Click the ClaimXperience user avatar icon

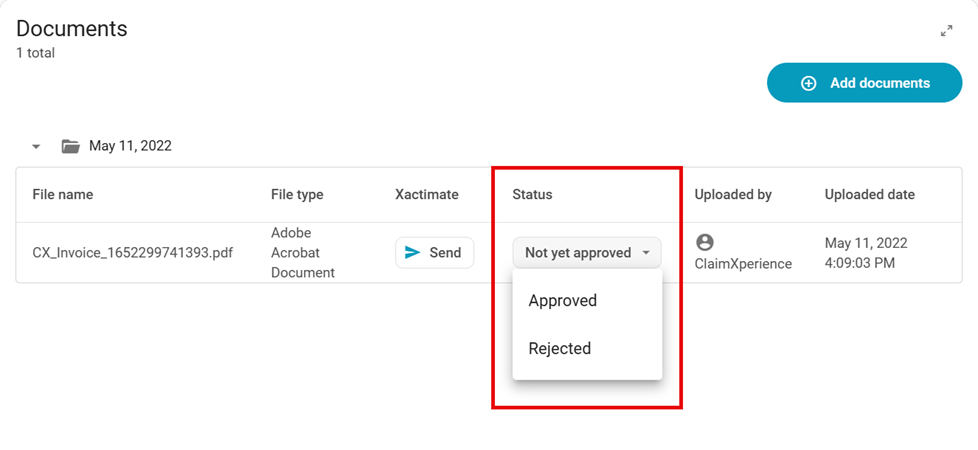click(705, 242)
